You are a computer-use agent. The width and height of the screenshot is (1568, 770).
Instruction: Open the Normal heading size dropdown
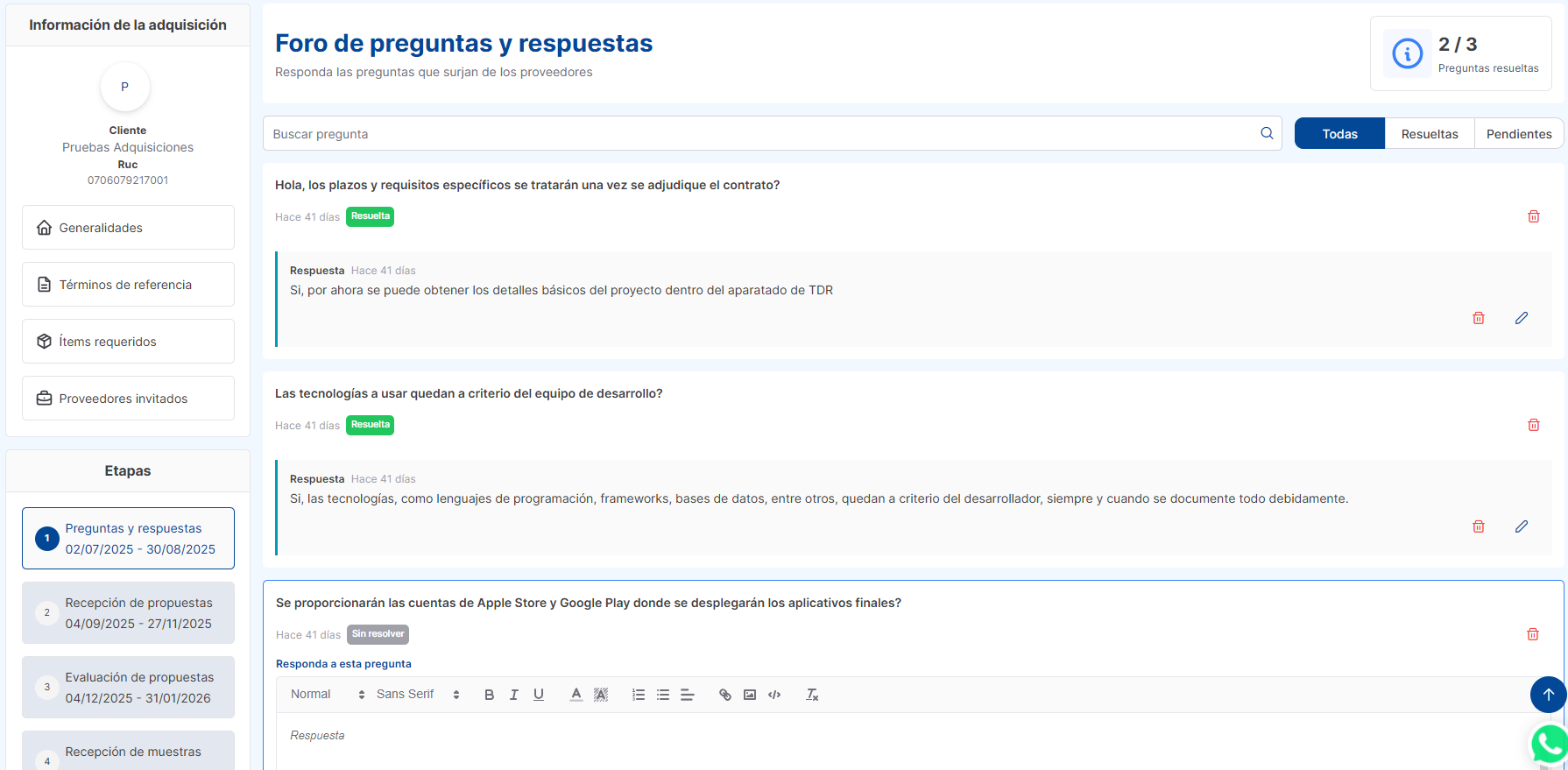point(327,695)
